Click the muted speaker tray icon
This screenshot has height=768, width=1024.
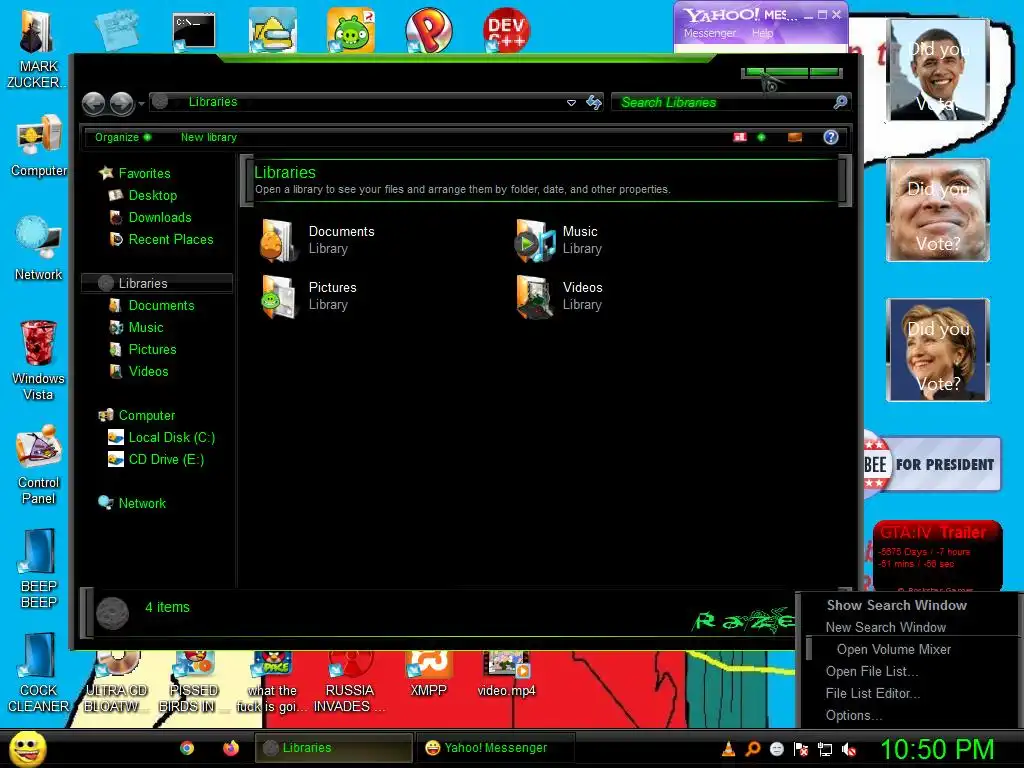[x=849, y=749]
